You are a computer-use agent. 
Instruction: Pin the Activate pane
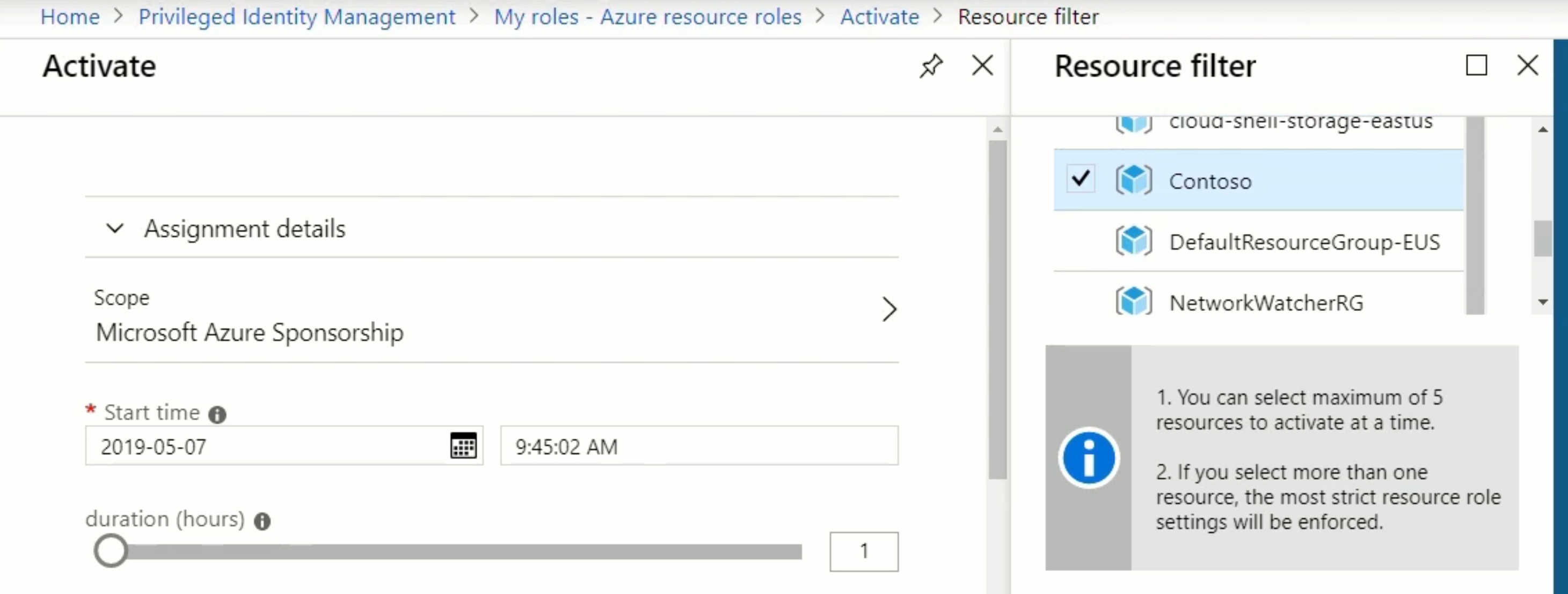coord(931,65)
